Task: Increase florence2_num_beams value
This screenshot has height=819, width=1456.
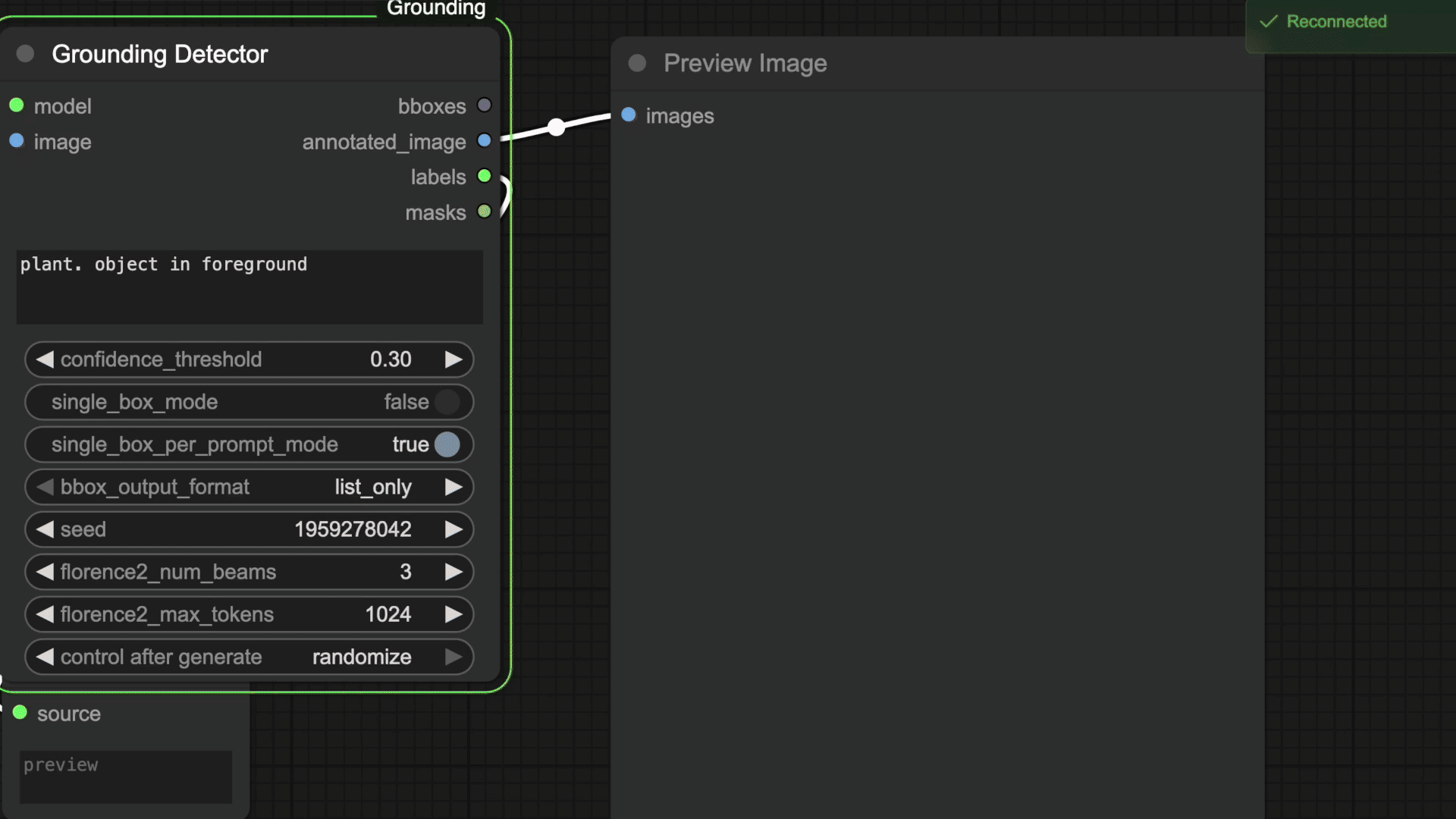Action: point(453,572)
